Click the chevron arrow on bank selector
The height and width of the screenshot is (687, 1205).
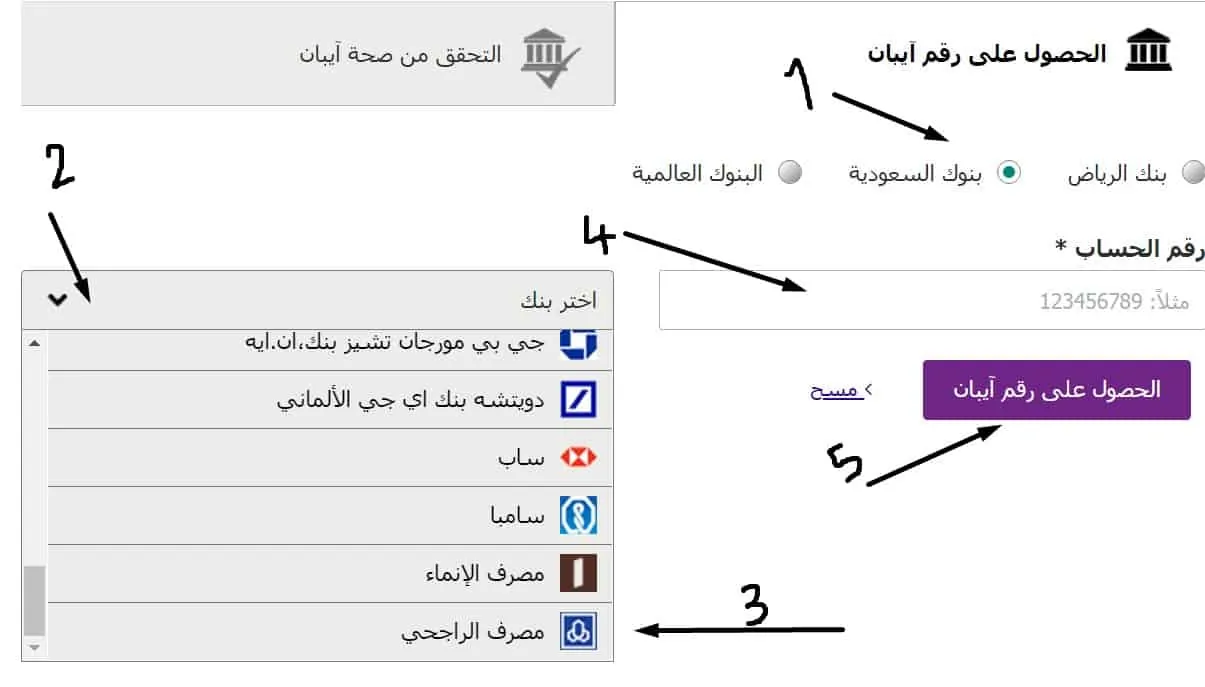(x=57, y=299)
